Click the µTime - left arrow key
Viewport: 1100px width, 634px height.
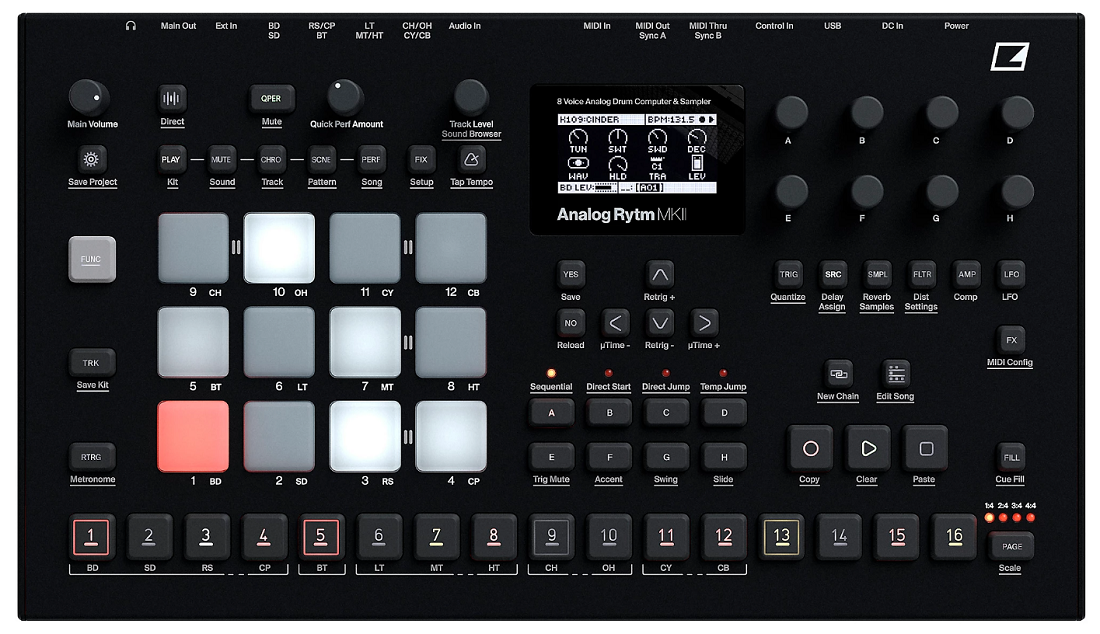point(615,323)
